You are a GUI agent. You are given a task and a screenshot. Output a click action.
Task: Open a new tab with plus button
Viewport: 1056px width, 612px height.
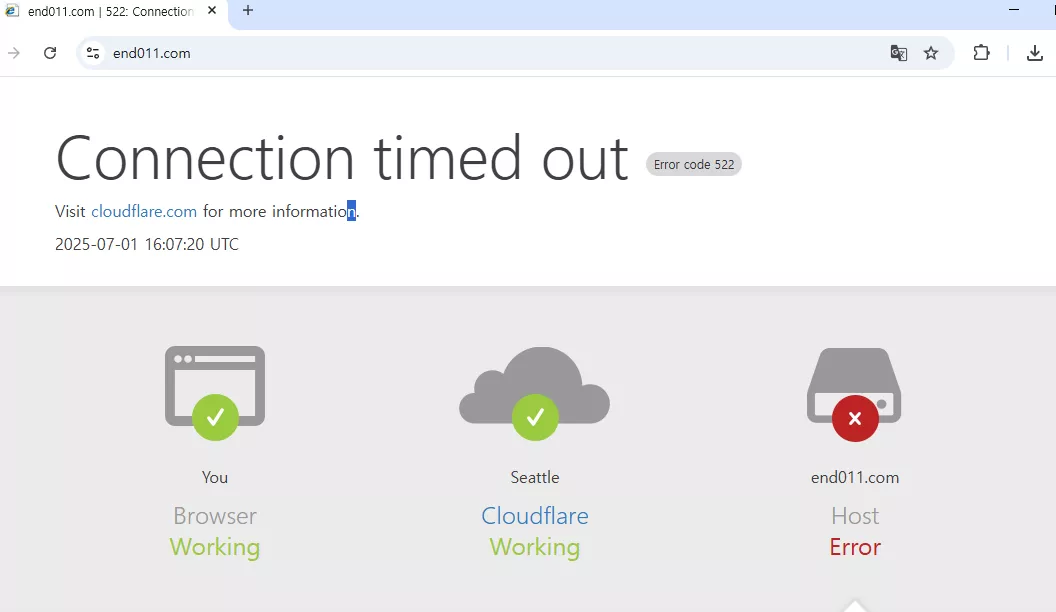(248, 10)
